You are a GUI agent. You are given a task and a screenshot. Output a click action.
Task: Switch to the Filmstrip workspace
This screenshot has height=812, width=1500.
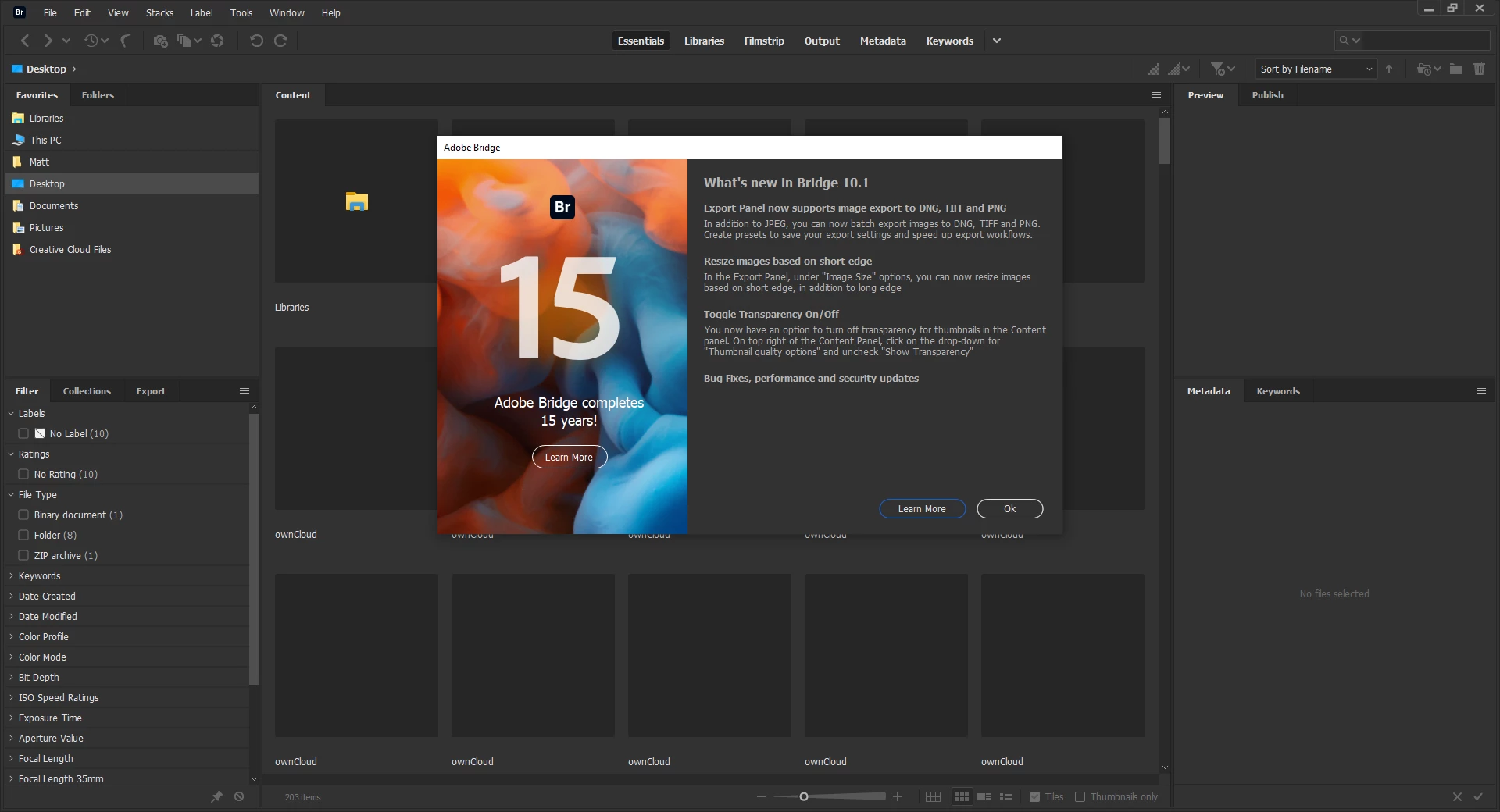[x=764, y=41]
